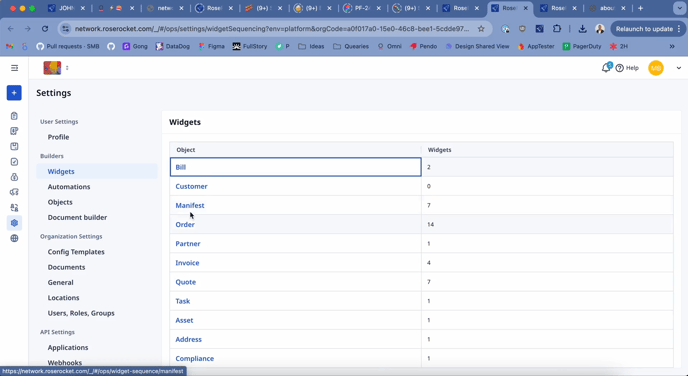Screen dimensions: 688x376
Task: Open the Order object link
Action: 185,224
